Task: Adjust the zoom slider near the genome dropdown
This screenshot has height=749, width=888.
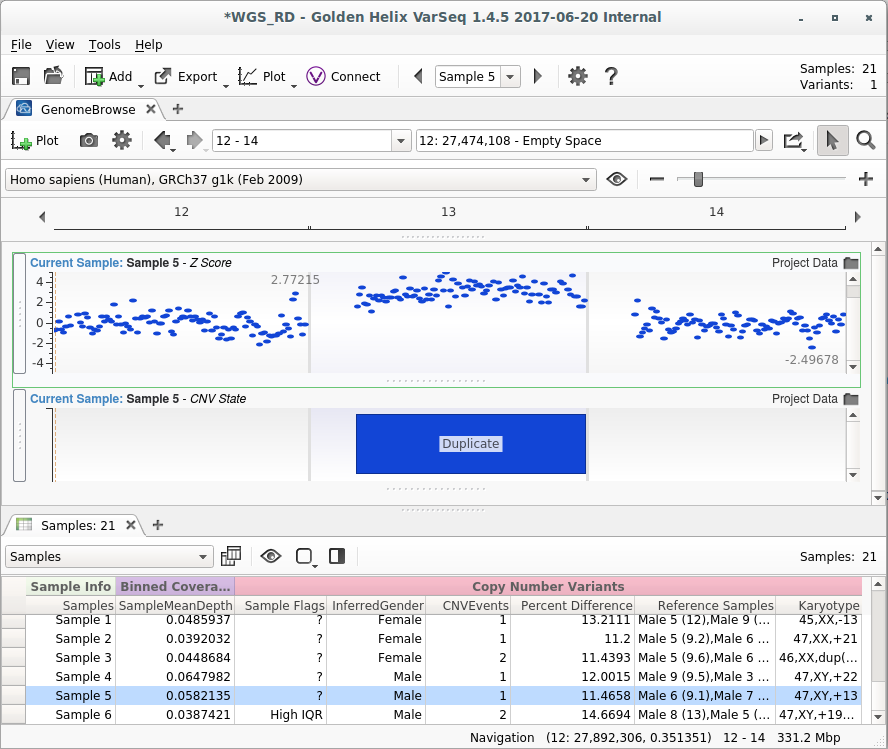Action: click(x=697, y=179)
